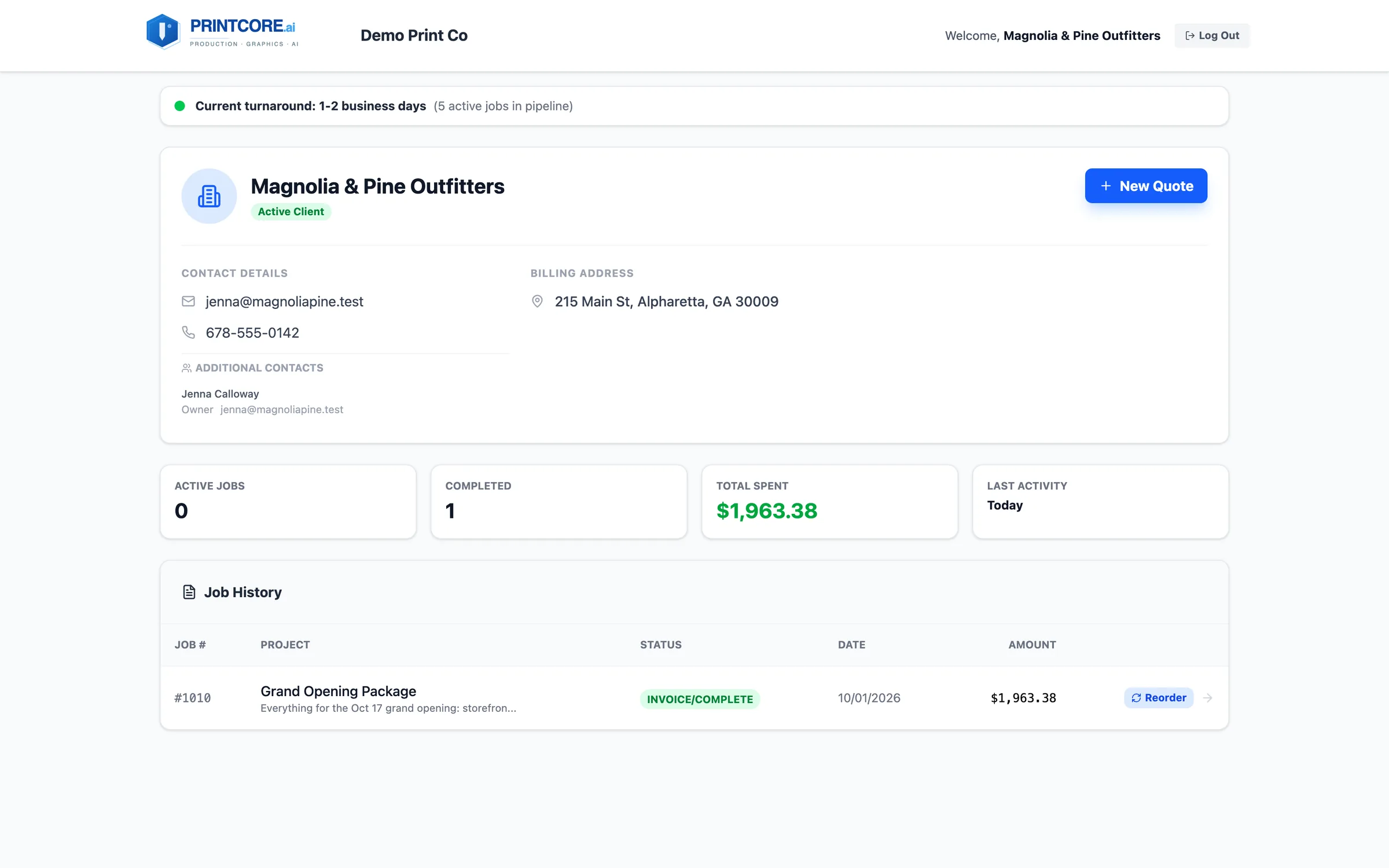Image resolution: width=1389 pixels, height=868 pixels.
Task: Click the green turnaround status dot
Action: coord(179,106)
